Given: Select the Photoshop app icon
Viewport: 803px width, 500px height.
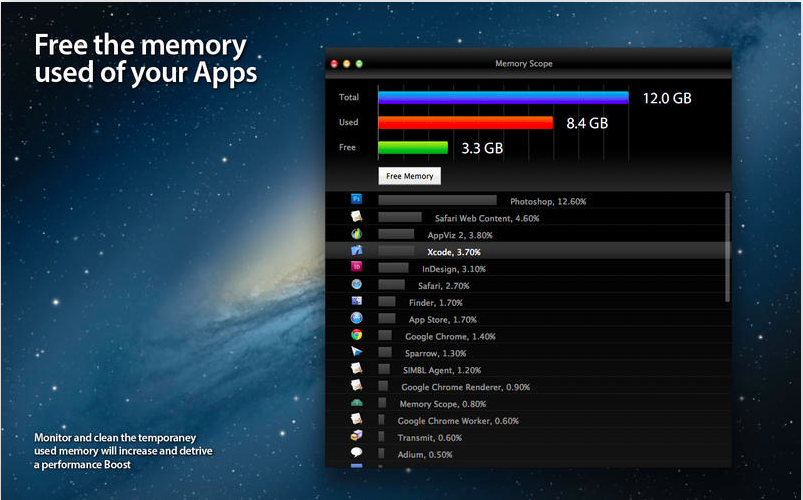Looking at the screenshot, I should point(356,199).
